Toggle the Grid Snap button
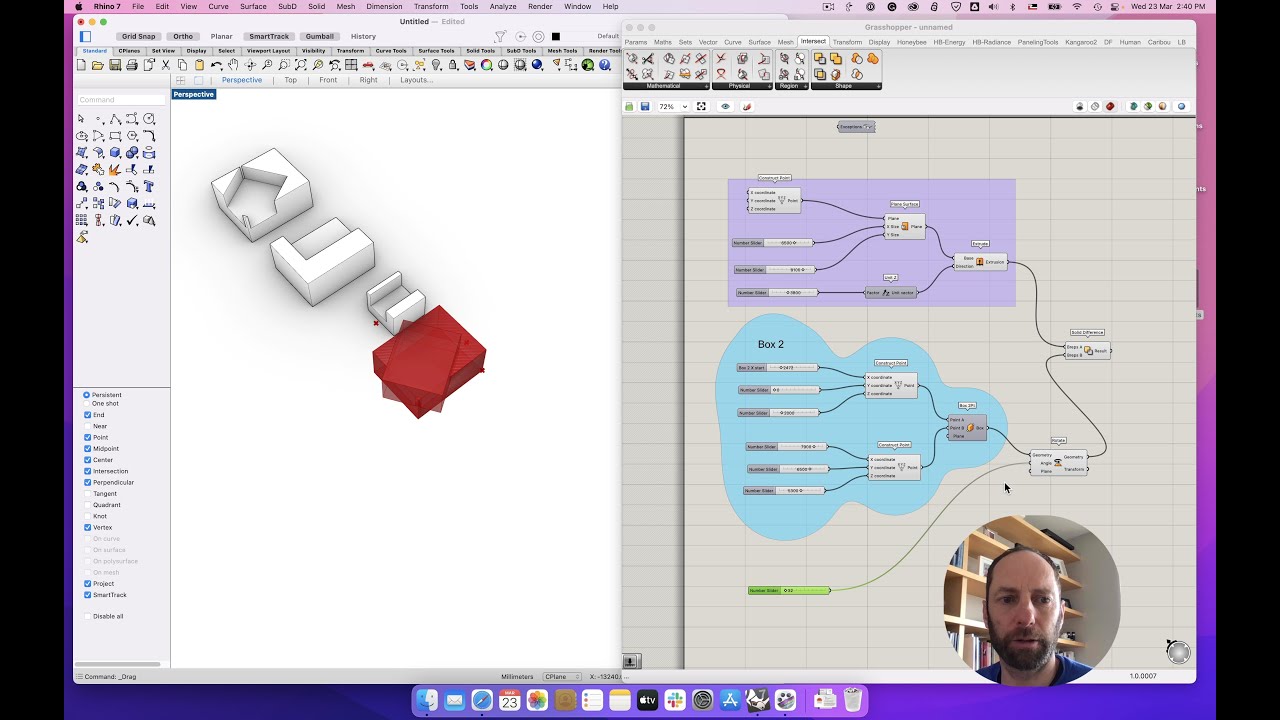This screenshot has width=1280, height=720. pos(139,36)
